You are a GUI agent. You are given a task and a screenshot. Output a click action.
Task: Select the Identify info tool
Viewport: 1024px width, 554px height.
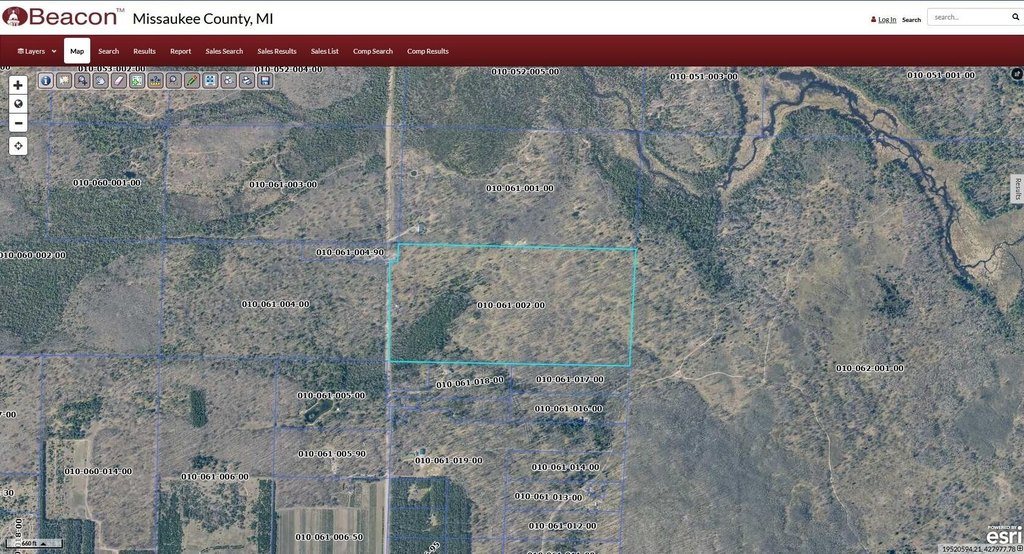46,80
